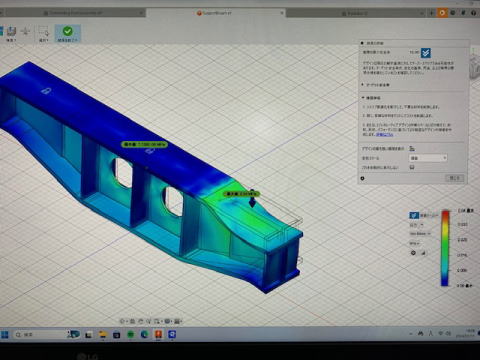Open the selection tool in toolbar
This screenshot has width=480, height=360.
pos(44,32)
